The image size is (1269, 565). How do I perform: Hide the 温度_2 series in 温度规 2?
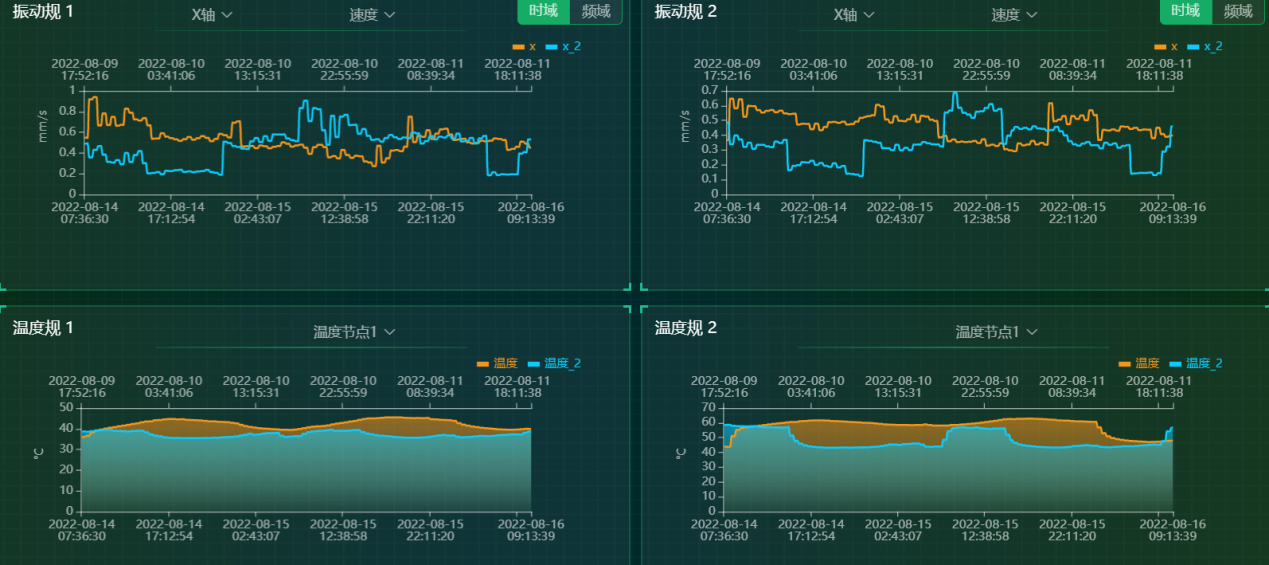(x=1196, y=364)
